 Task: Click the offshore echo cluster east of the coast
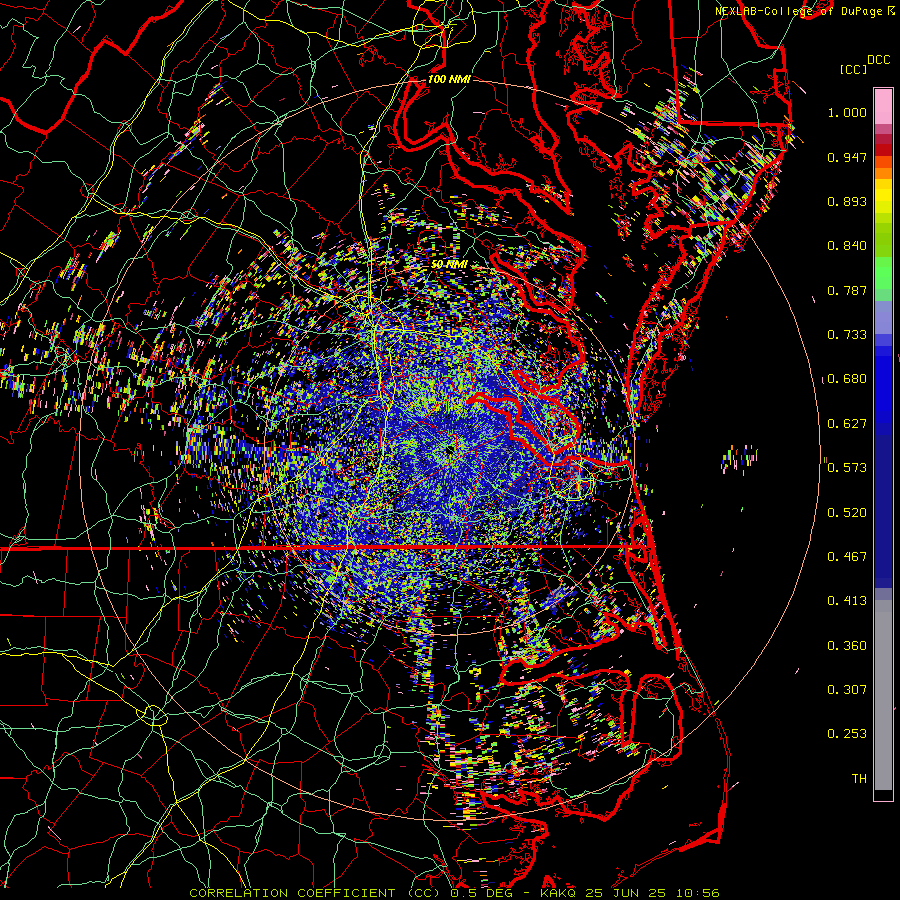(x=739, y=459)
